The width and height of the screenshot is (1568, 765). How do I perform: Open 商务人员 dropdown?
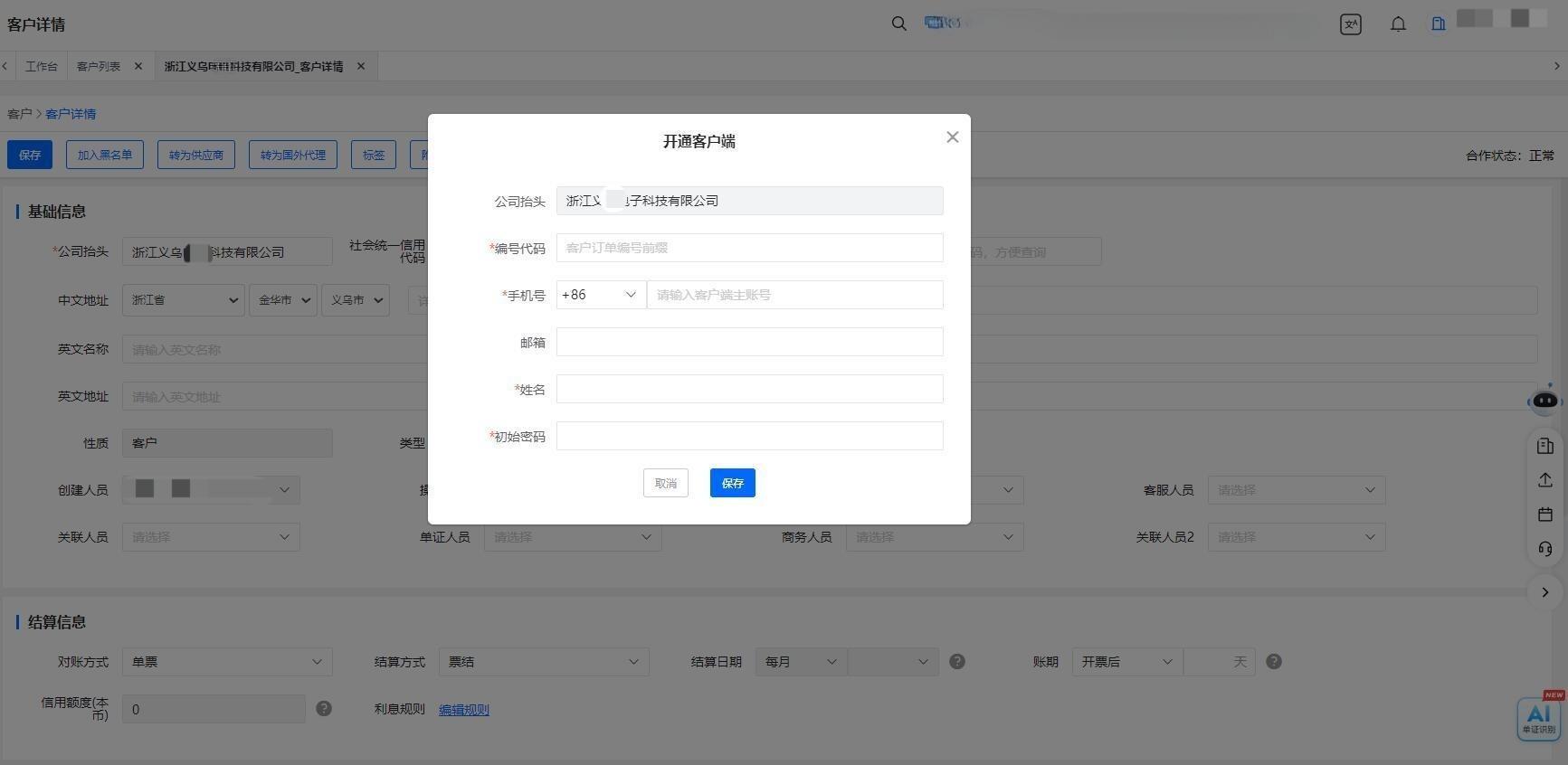(x=935, y=537)
